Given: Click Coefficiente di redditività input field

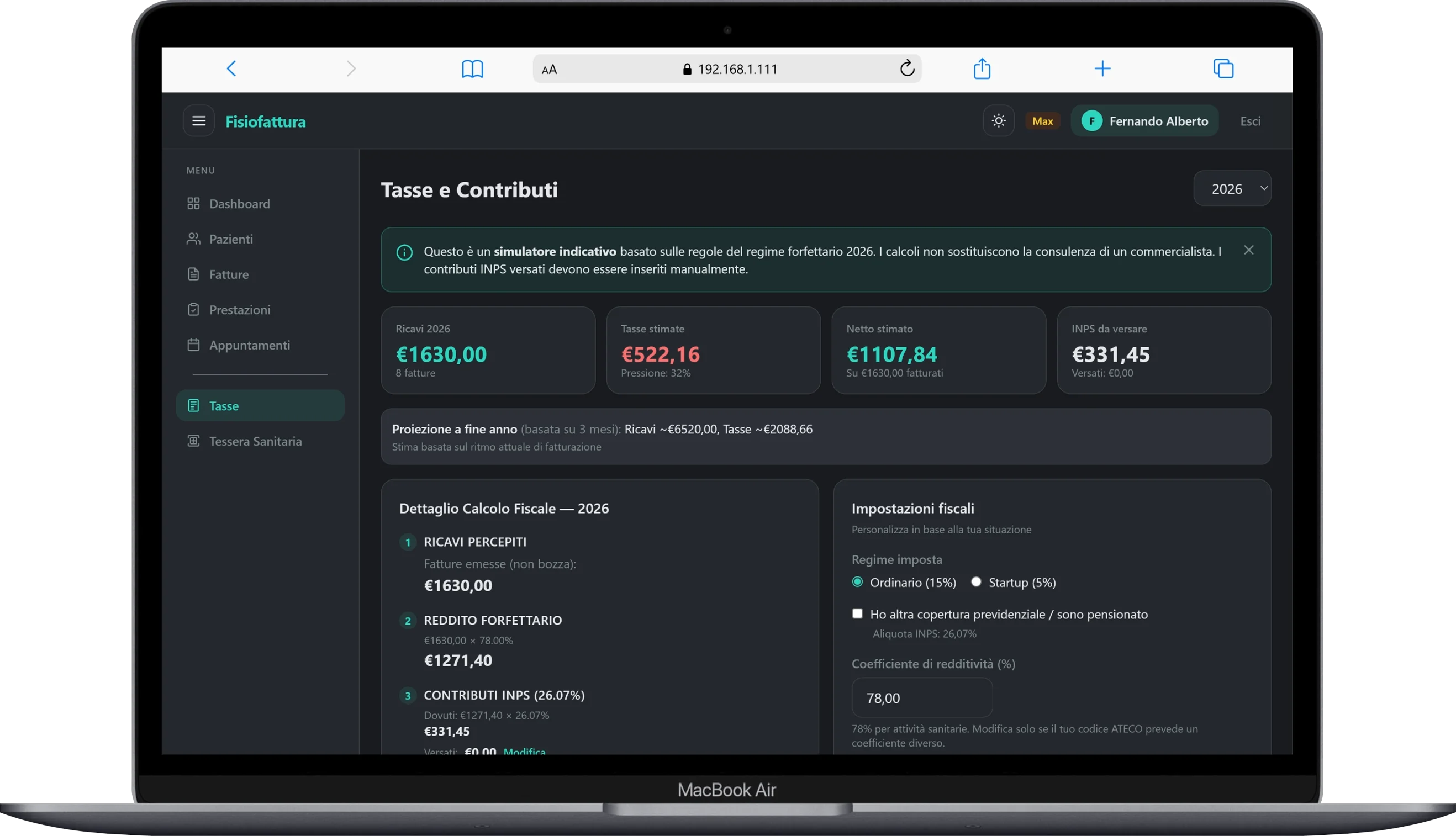Looking at the screenshot, I should tap(921, 698).
